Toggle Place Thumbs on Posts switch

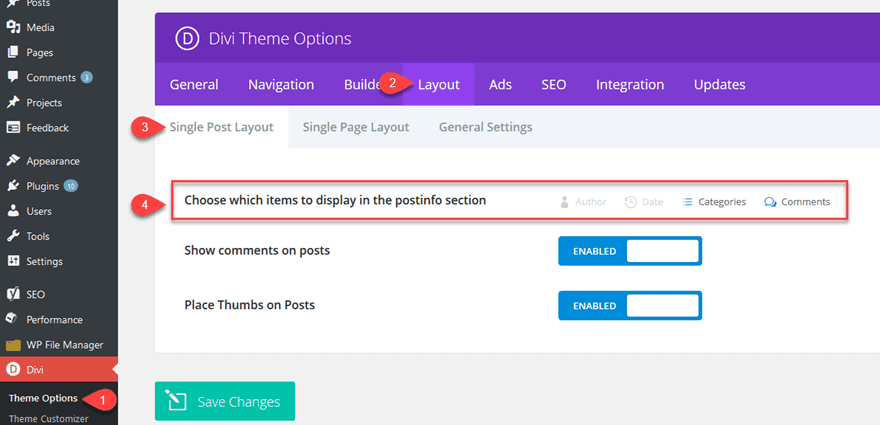(629, 306)
